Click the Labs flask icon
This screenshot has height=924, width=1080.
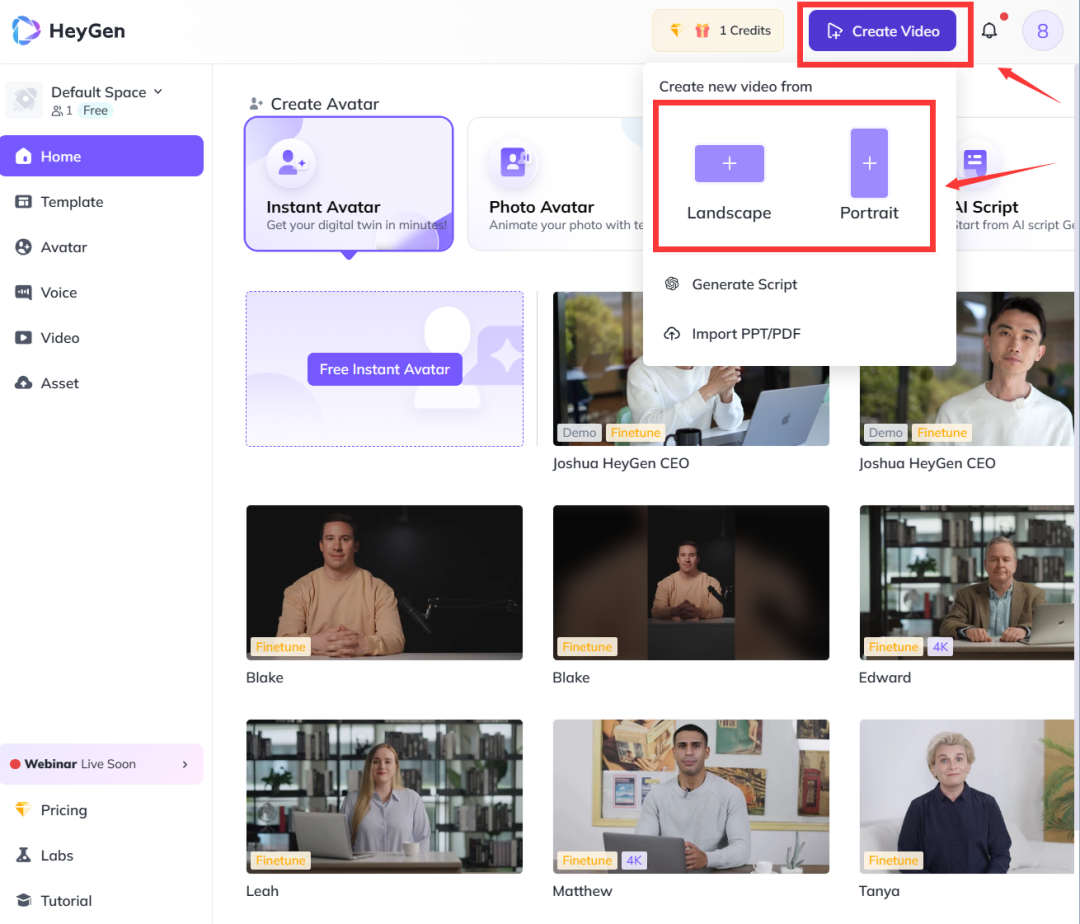pos(23,855)
